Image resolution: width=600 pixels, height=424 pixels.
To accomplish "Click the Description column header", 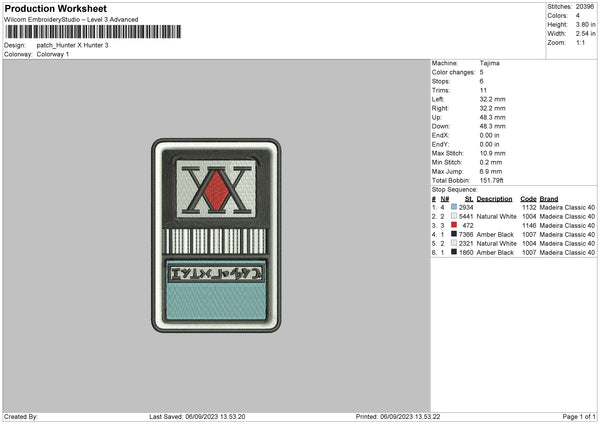I will [494, 199].
